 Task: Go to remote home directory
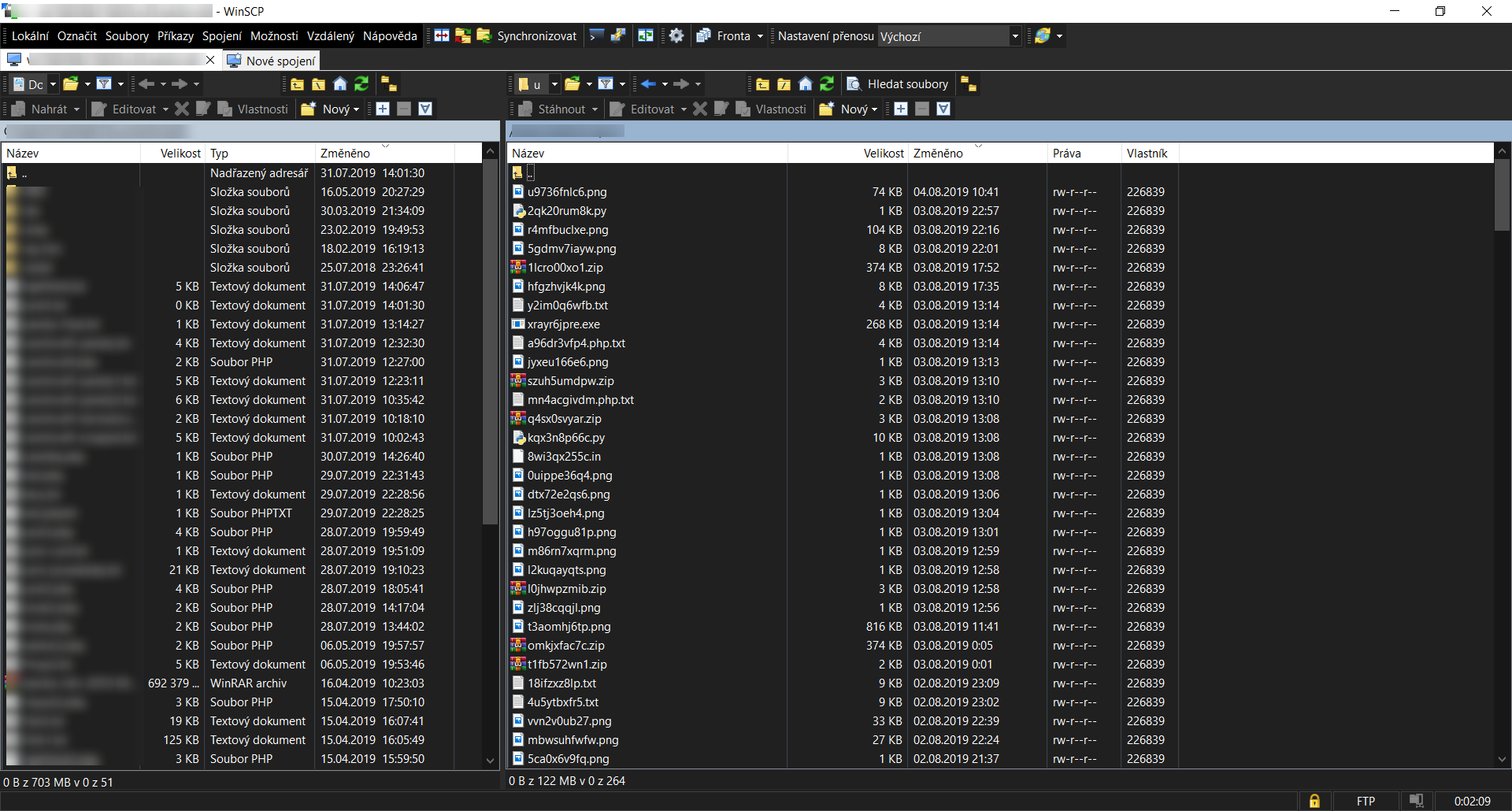point(805,84)
